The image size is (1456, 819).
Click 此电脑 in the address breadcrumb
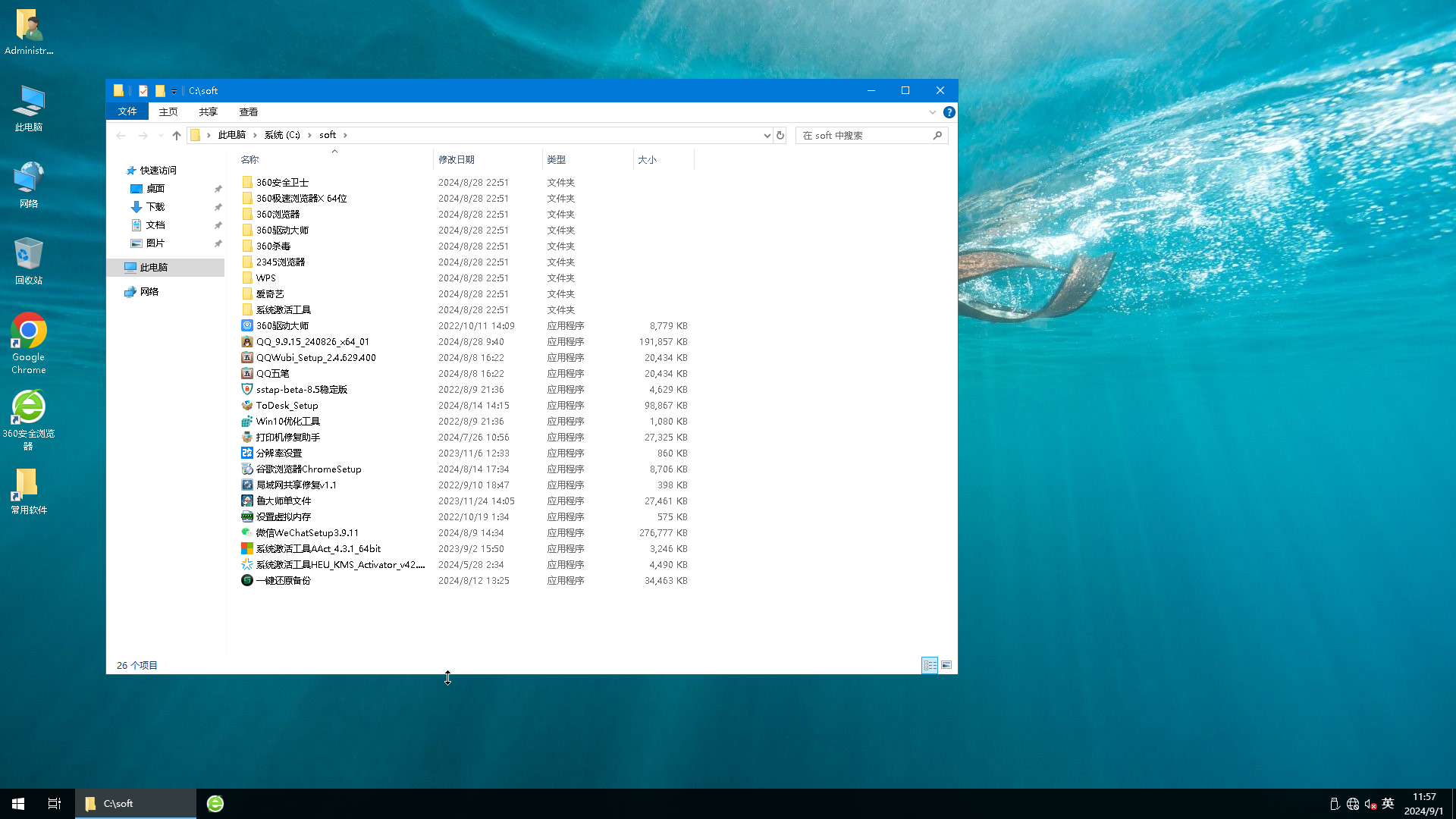click(x=232, y=135)
